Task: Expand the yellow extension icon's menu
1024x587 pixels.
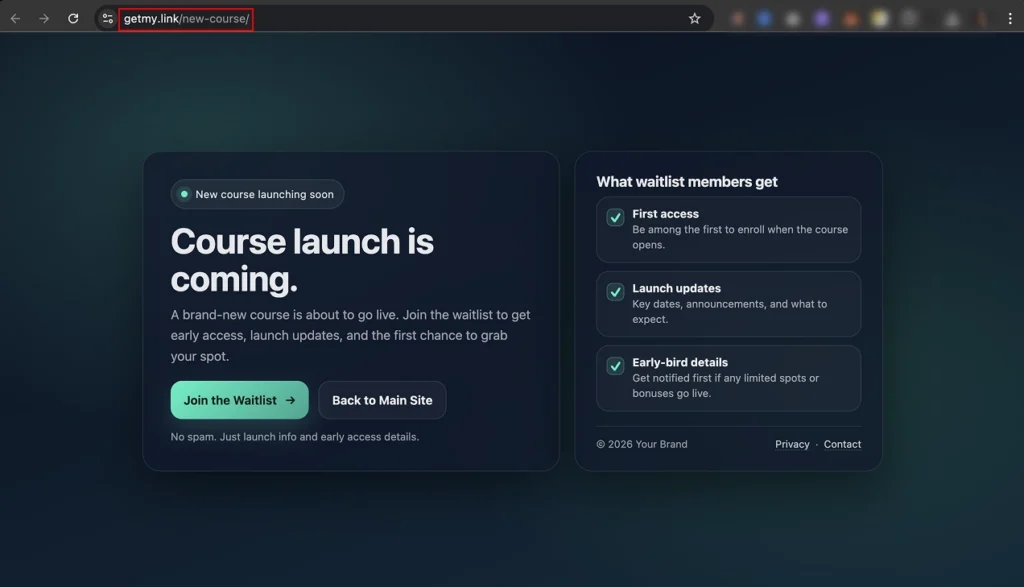Action: (x=877, y=17)
